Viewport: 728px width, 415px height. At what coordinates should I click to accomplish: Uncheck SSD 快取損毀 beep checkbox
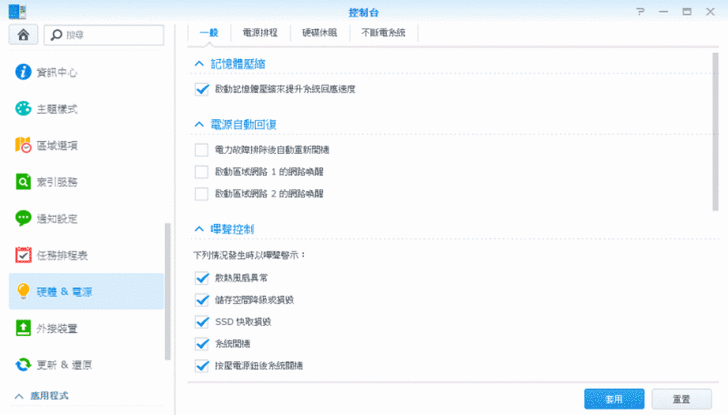click(x=202, y=321)
